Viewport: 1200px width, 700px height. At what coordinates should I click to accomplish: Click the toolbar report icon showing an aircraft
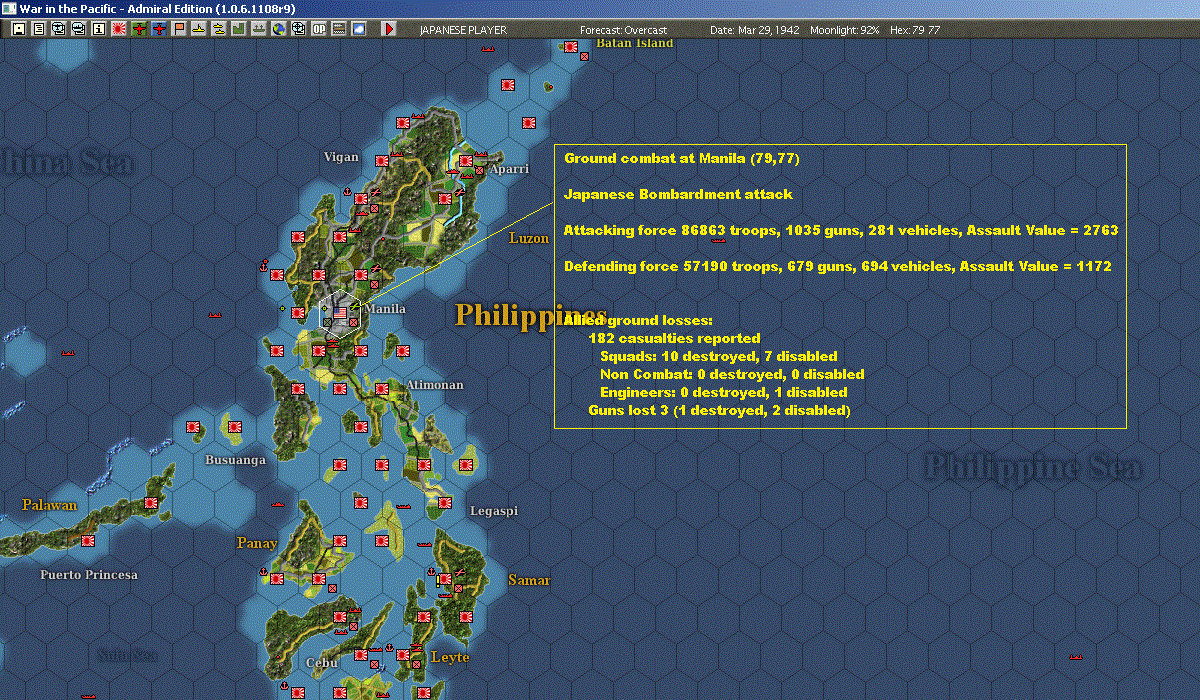59,29
